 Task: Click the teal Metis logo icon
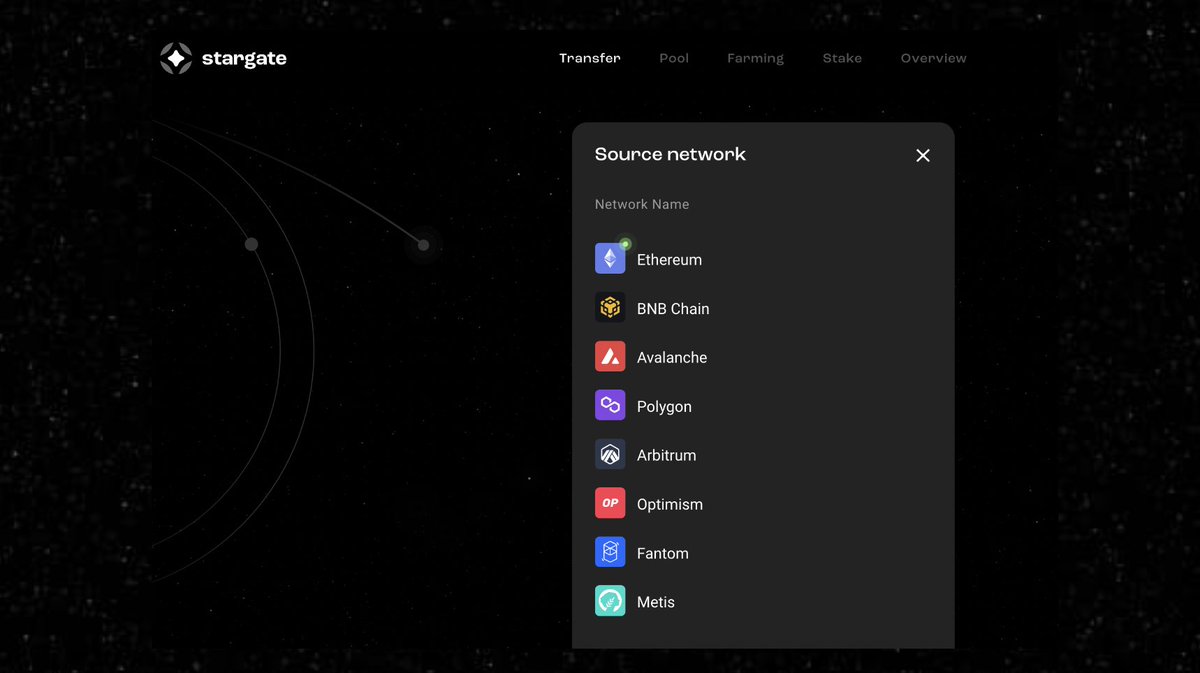click(x=610, y=602)
